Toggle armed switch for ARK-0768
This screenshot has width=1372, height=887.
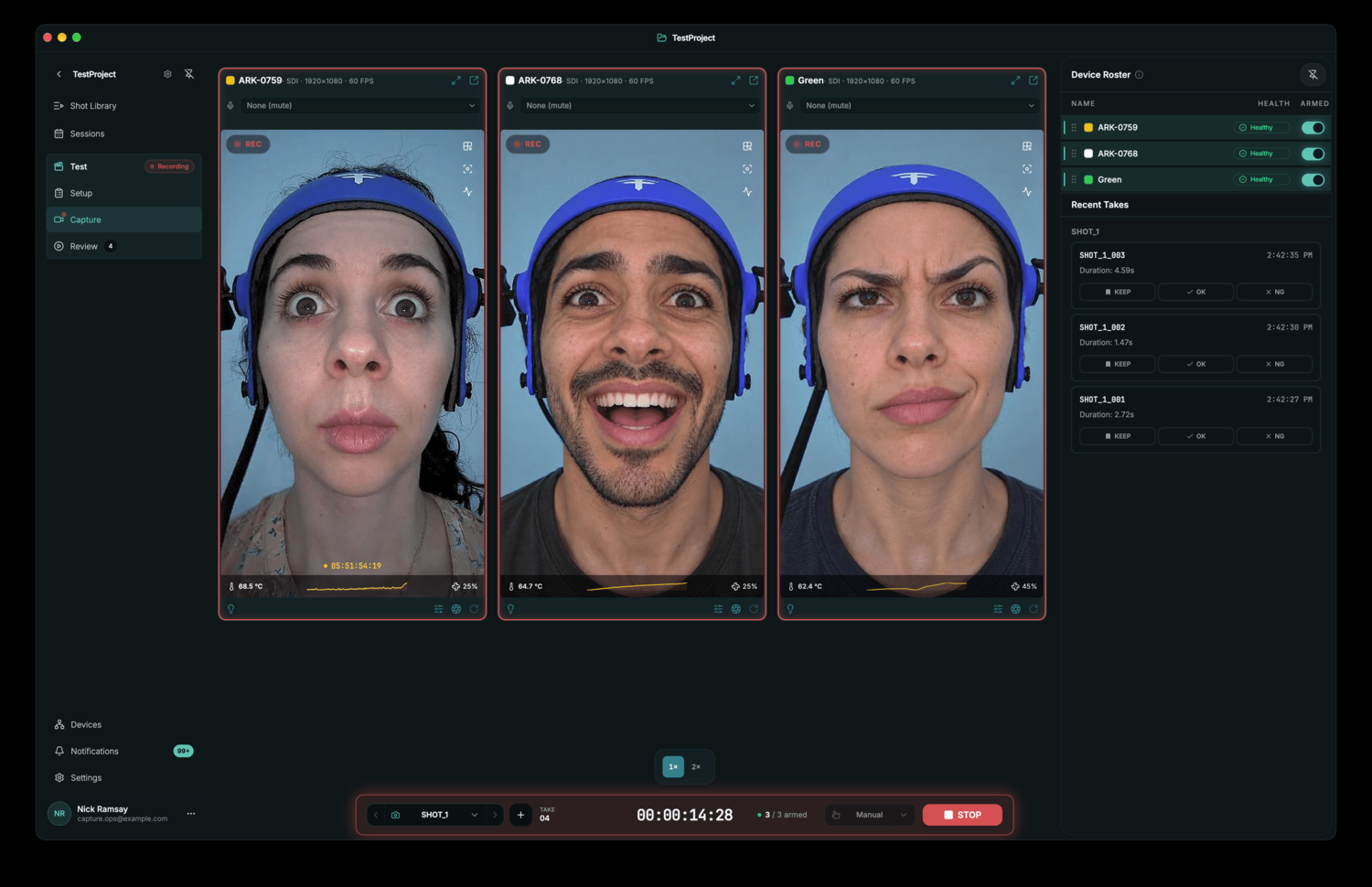tap(1313, 154)
